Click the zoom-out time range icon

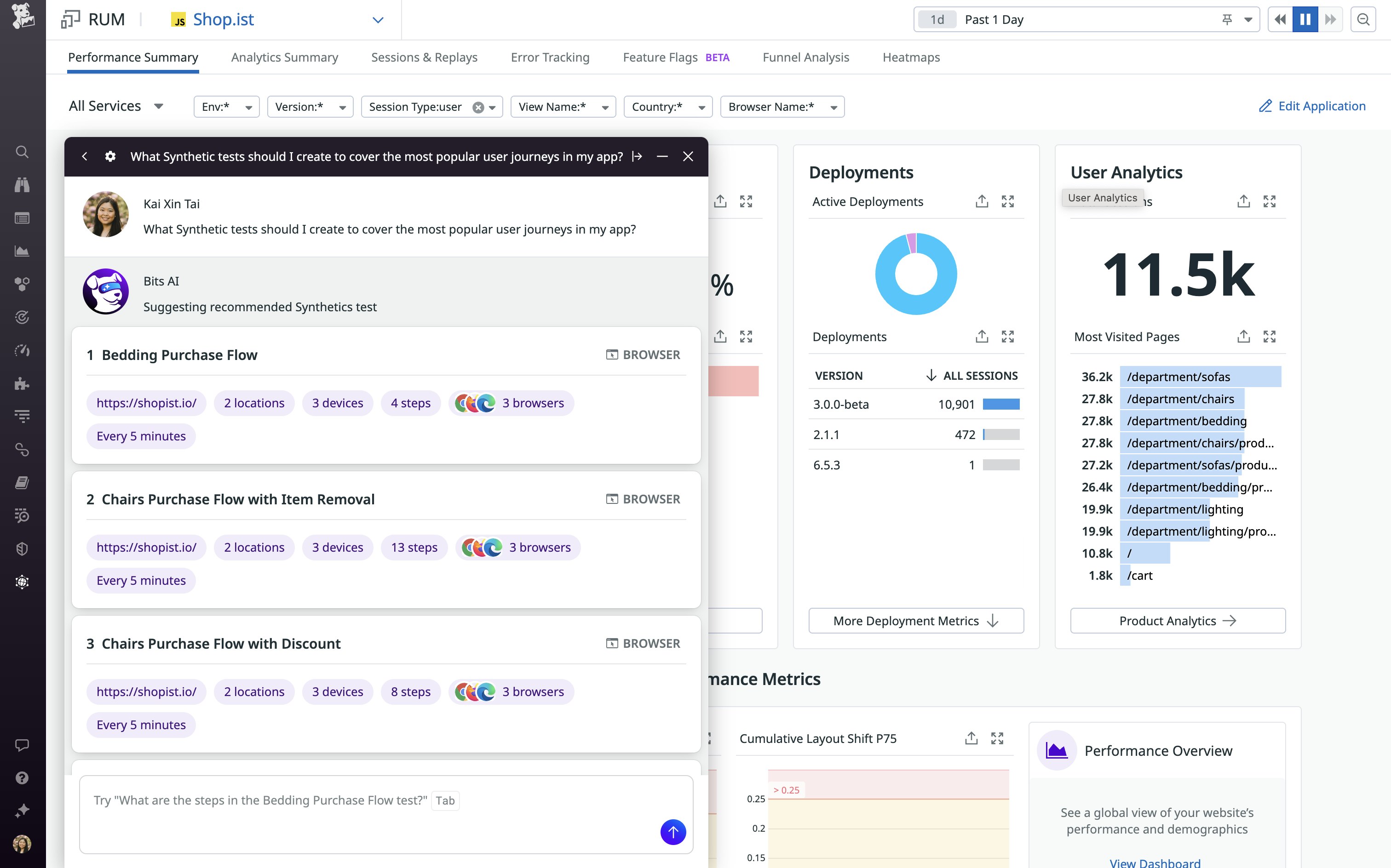(x=1363, y=20)
